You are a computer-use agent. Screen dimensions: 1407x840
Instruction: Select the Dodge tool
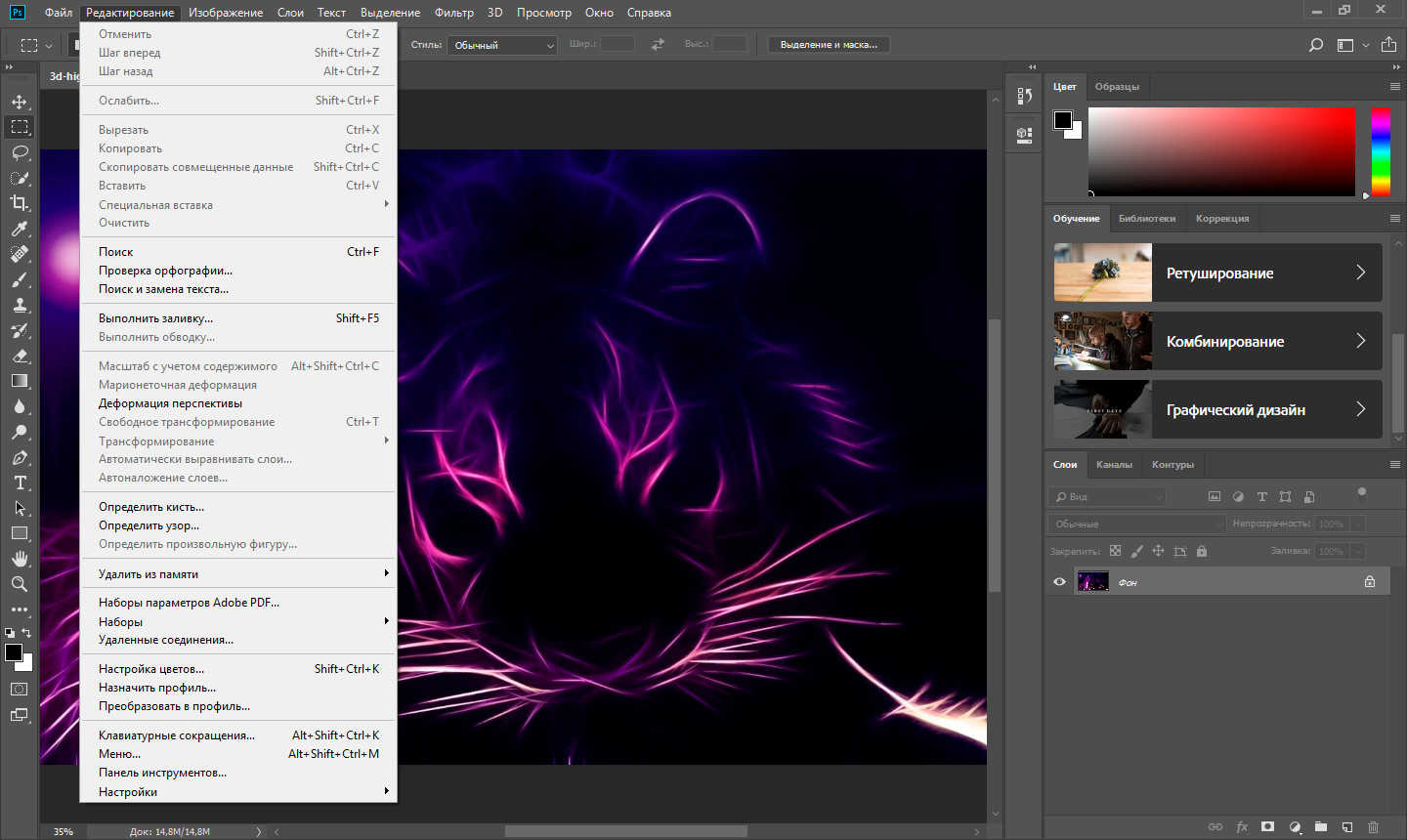pos(20,432)
